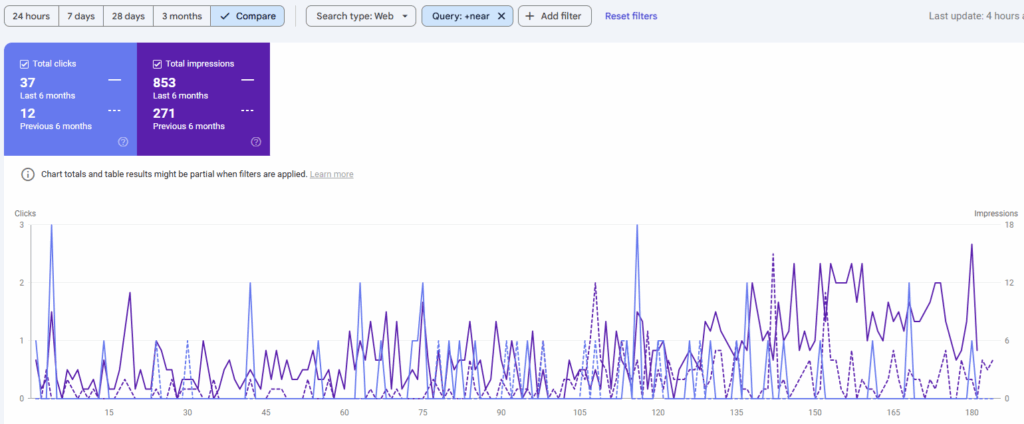Click the info icon beside chart totals notice

click(x=27, y=174)
